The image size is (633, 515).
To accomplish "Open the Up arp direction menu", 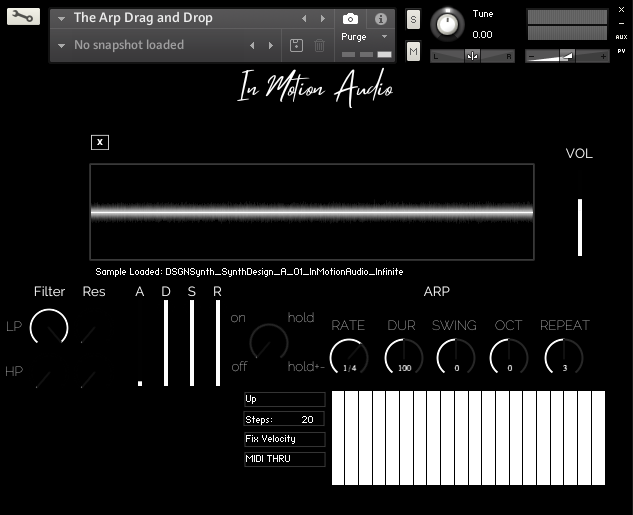I will coord(285,399).
